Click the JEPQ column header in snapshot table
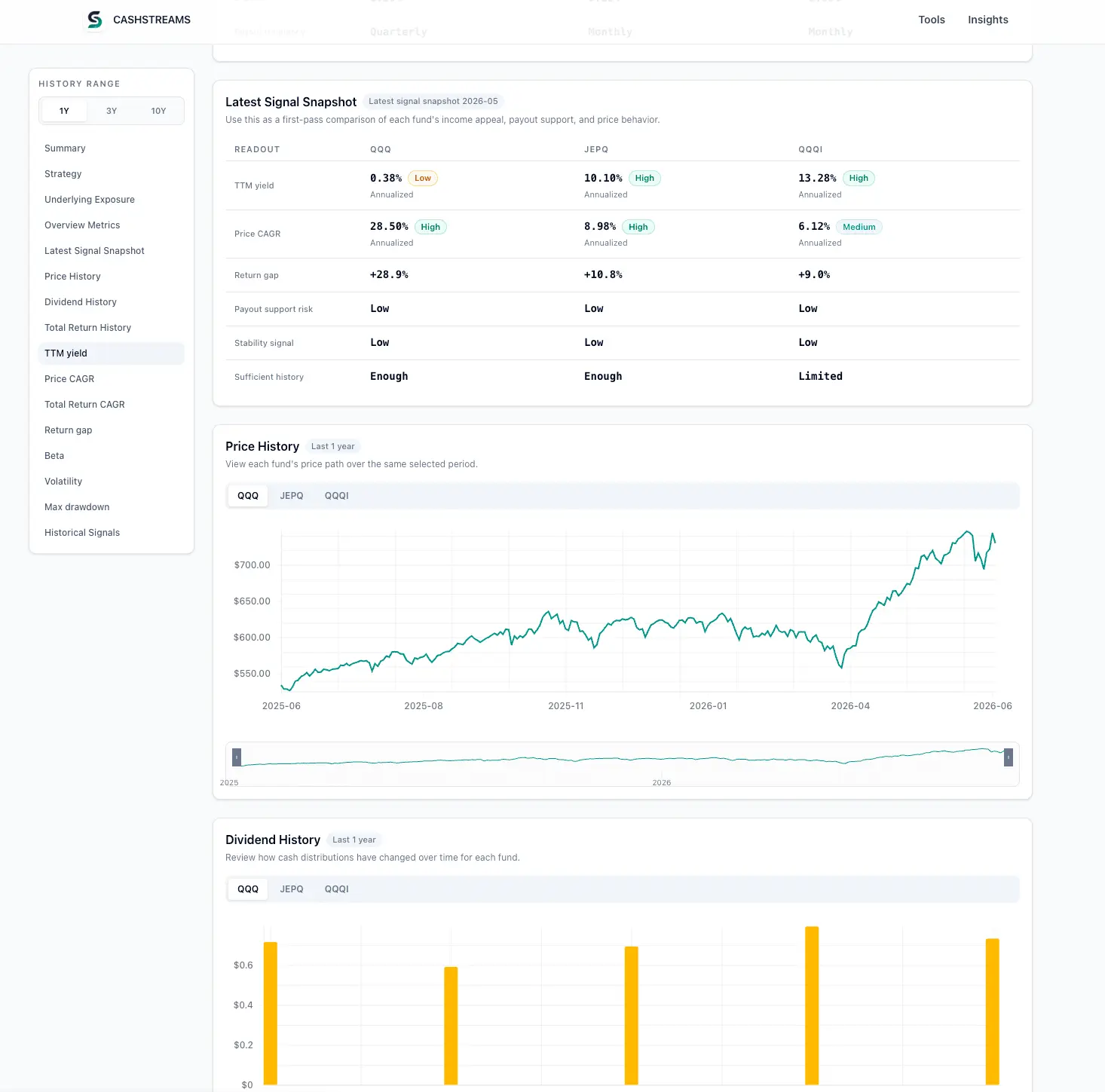 tap(596, 149)
